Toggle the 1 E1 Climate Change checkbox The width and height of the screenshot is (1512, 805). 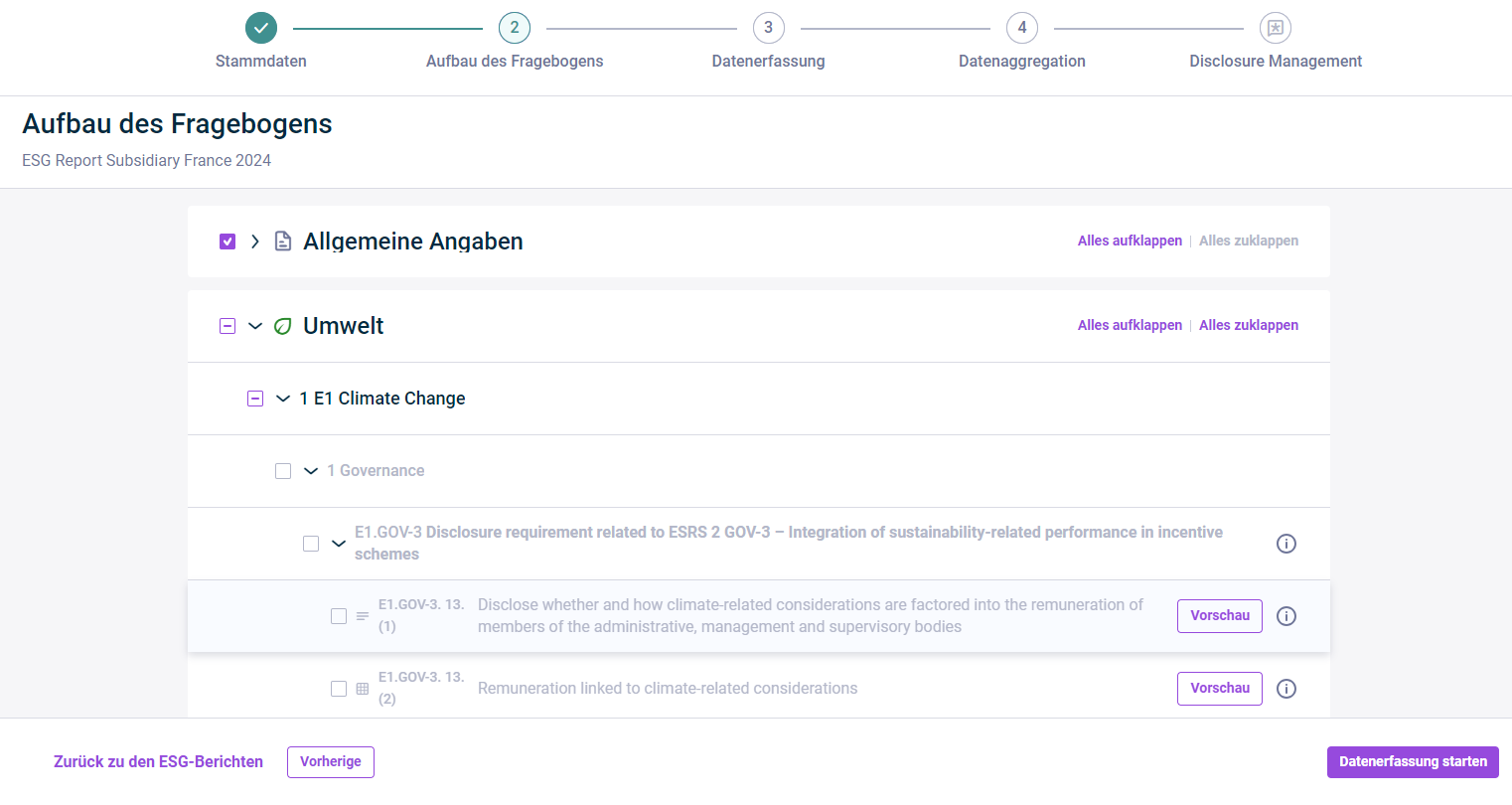click(x=255, y=399)
